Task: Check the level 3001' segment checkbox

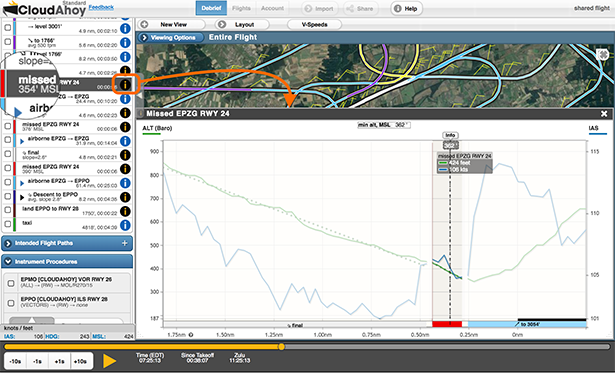Action: click(7, 28)
